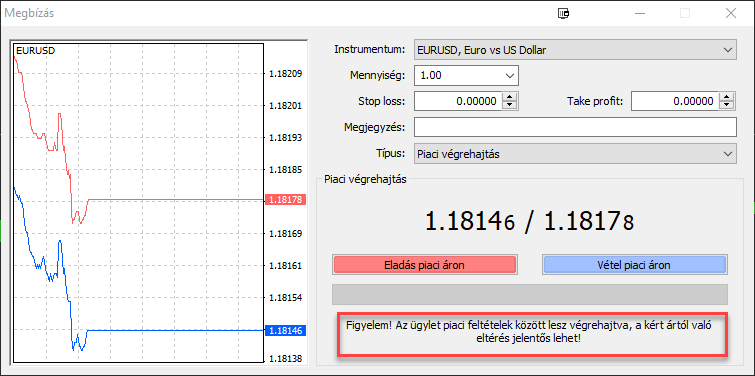Open the Típus dropdown showing Piaci végrehajtás
Image resolution: width=755 pixels, height=376 pixels.
[575, 154]
